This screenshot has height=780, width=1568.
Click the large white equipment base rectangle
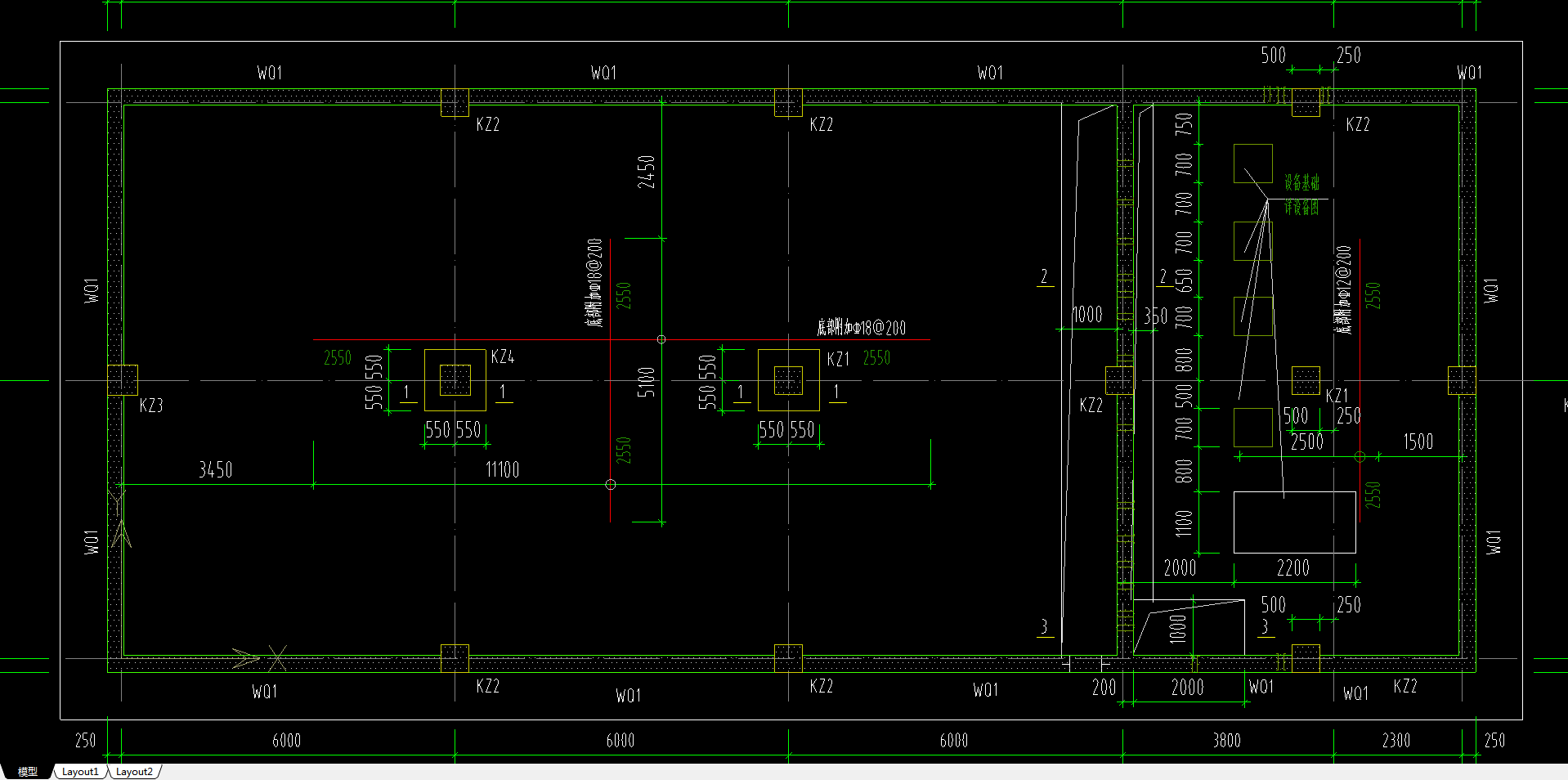tap(1294, 522)
